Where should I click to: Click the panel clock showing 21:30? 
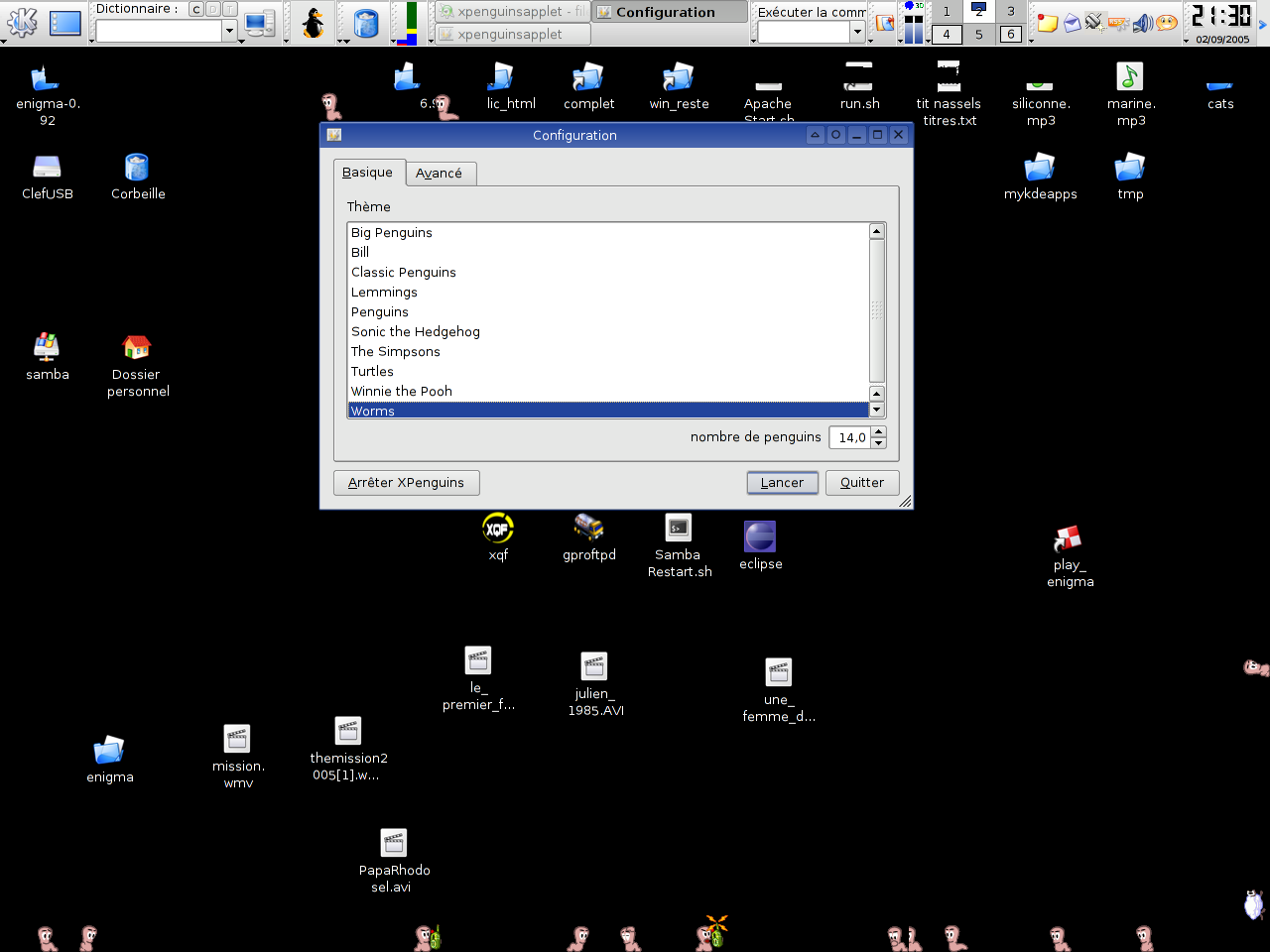[x=1221, y=16]
